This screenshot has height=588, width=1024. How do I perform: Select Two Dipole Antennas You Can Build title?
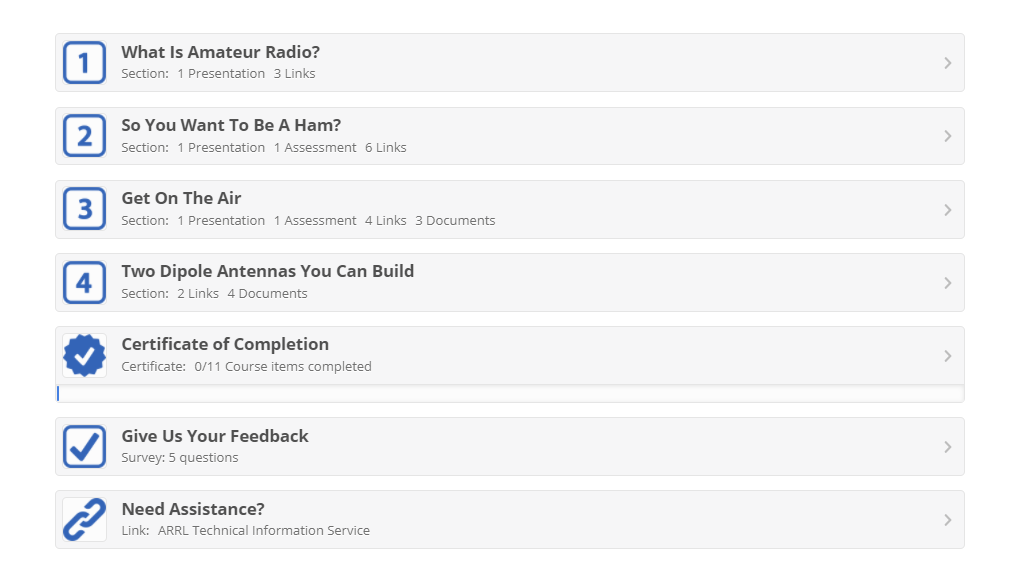tap(267, 271)
